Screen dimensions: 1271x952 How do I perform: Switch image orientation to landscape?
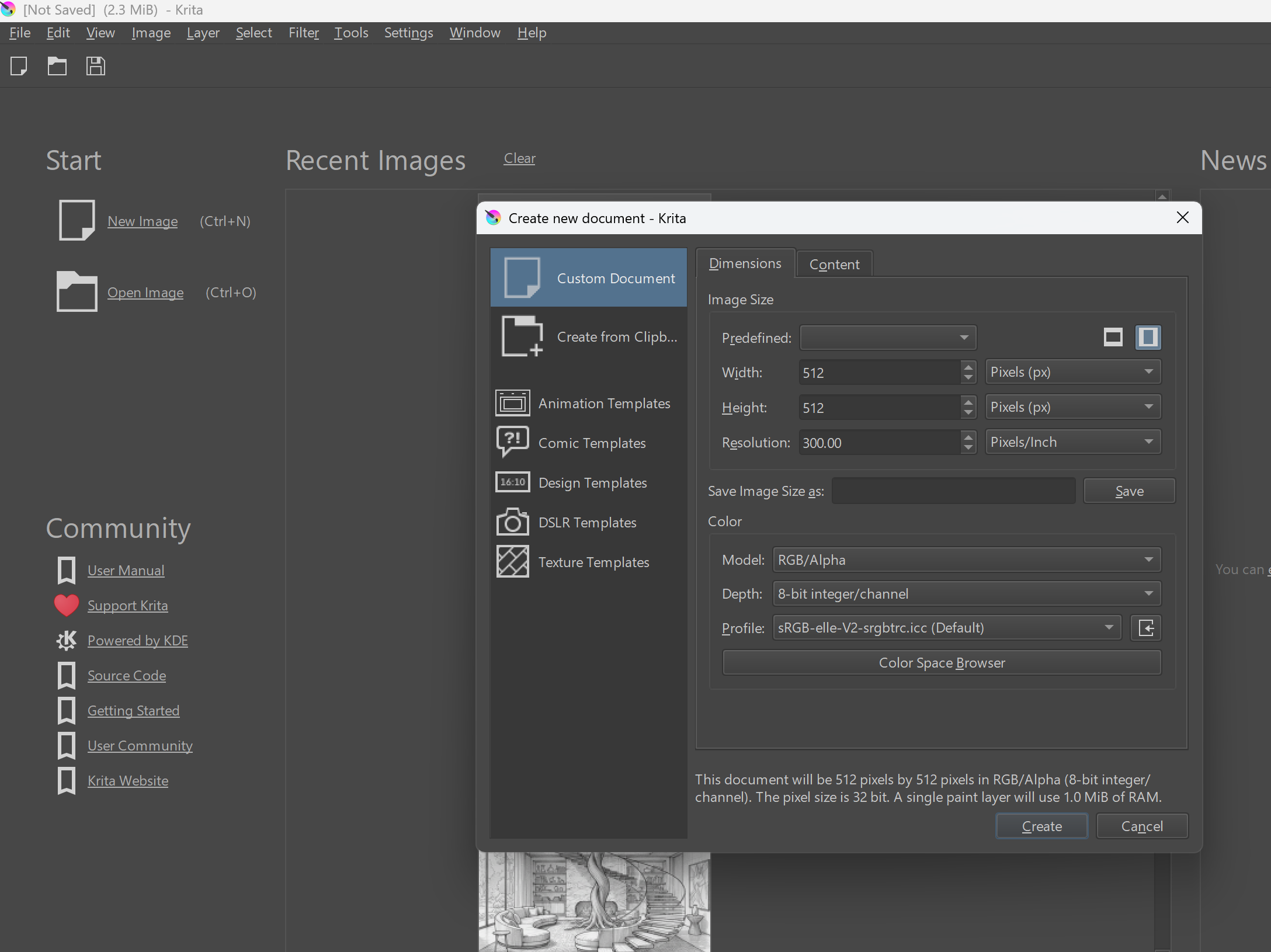[x=1113, y=337]
